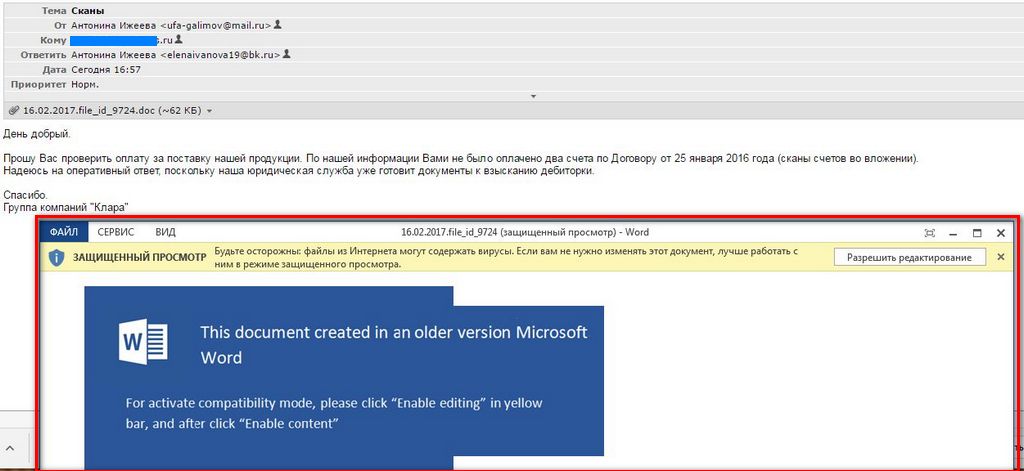Click the sender address ufa-galimov@mail.ru
This screenshot has width=1024, height=471.
(x=217, y=25)
